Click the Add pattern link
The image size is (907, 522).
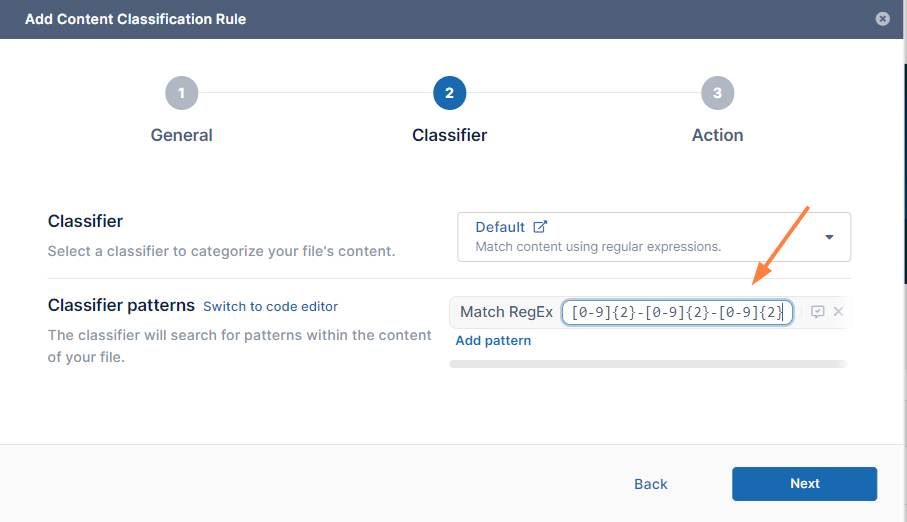coord(493,341)
